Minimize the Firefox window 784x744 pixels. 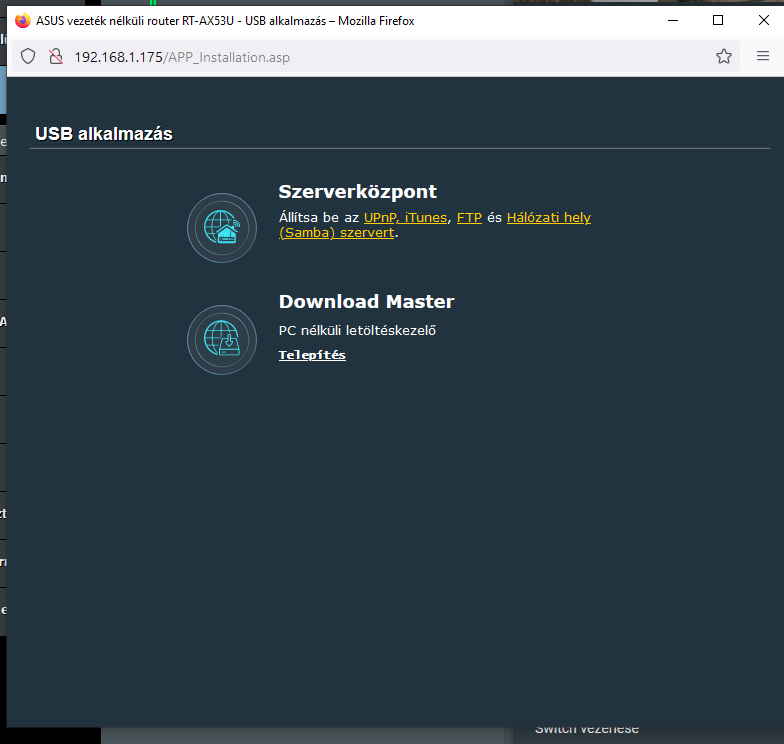coord(673,20)
